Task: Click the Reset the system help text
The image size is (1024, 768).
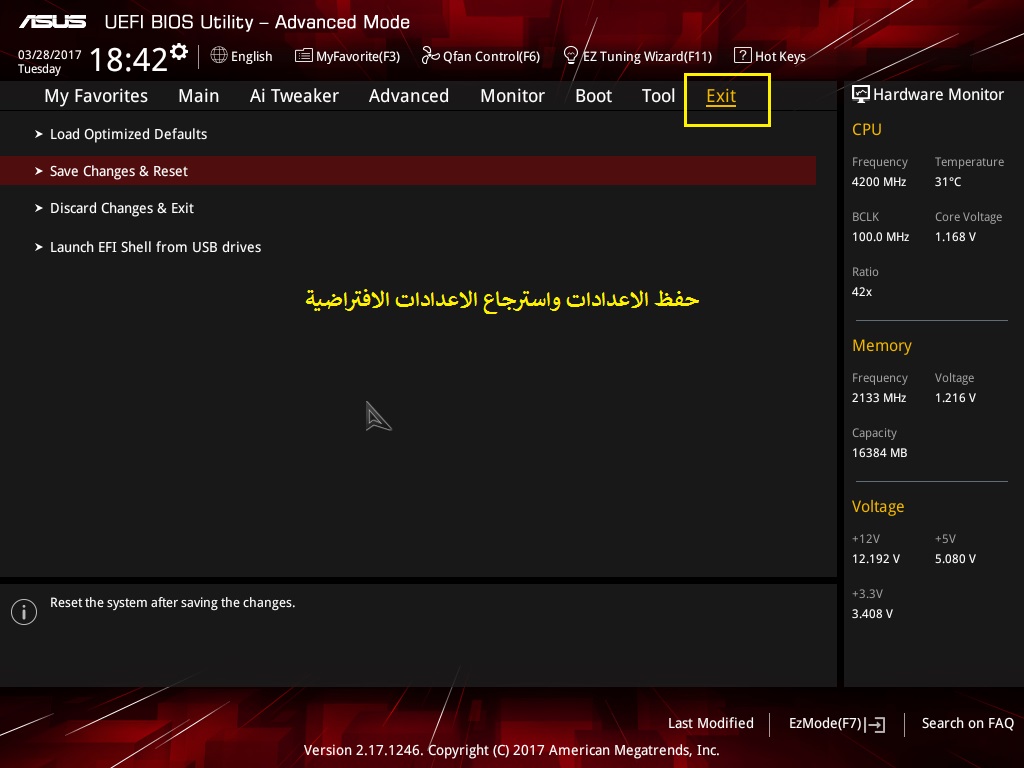Action: 173,602
